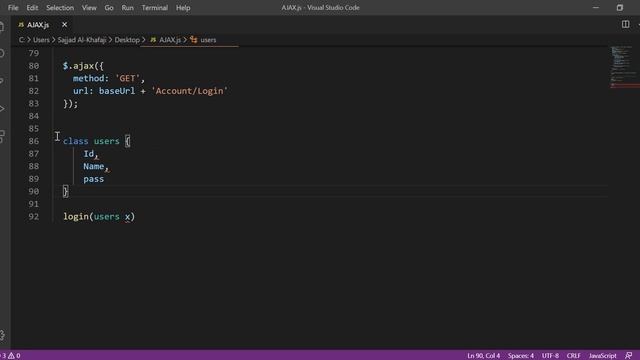Screen dimensions: 640x360
Task: Open Manage settings gear
Action: [2, 336]
